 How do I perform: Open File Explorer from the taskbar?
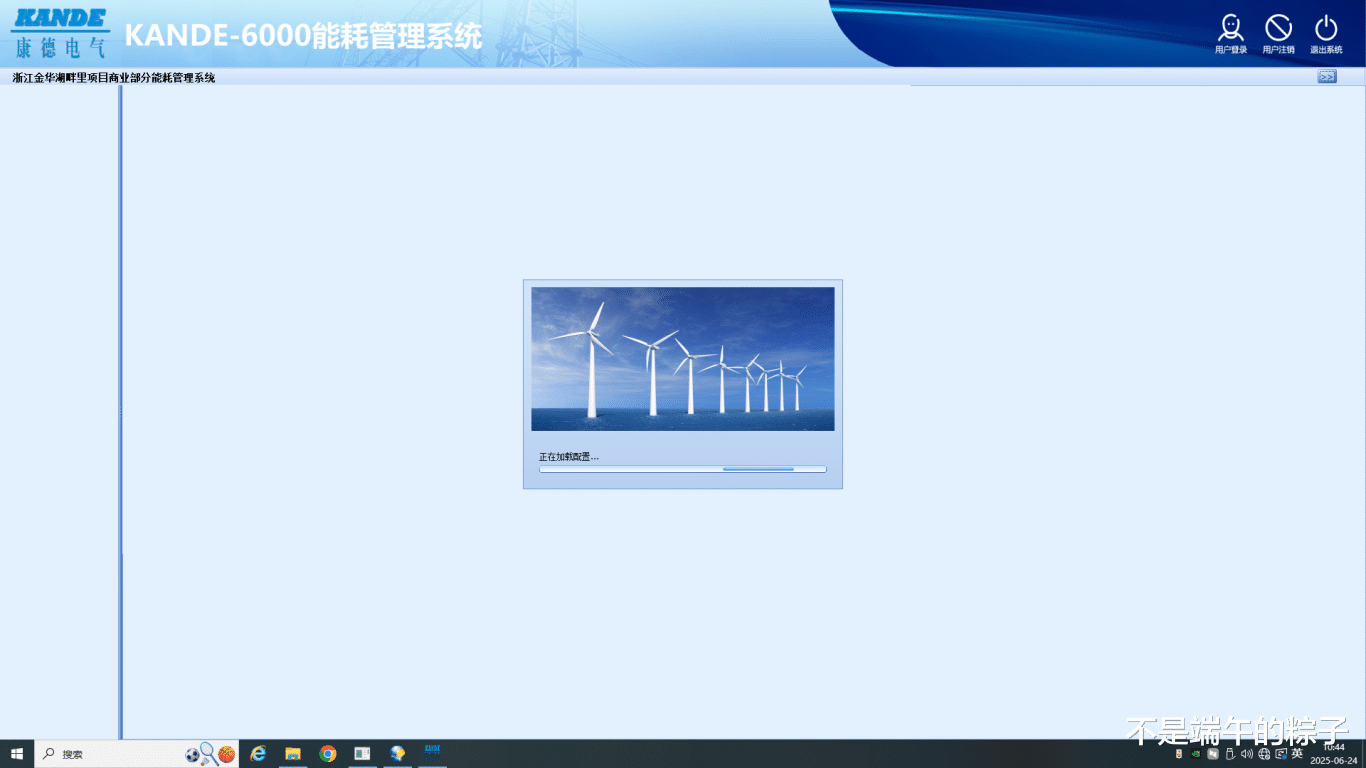(293, 754)
